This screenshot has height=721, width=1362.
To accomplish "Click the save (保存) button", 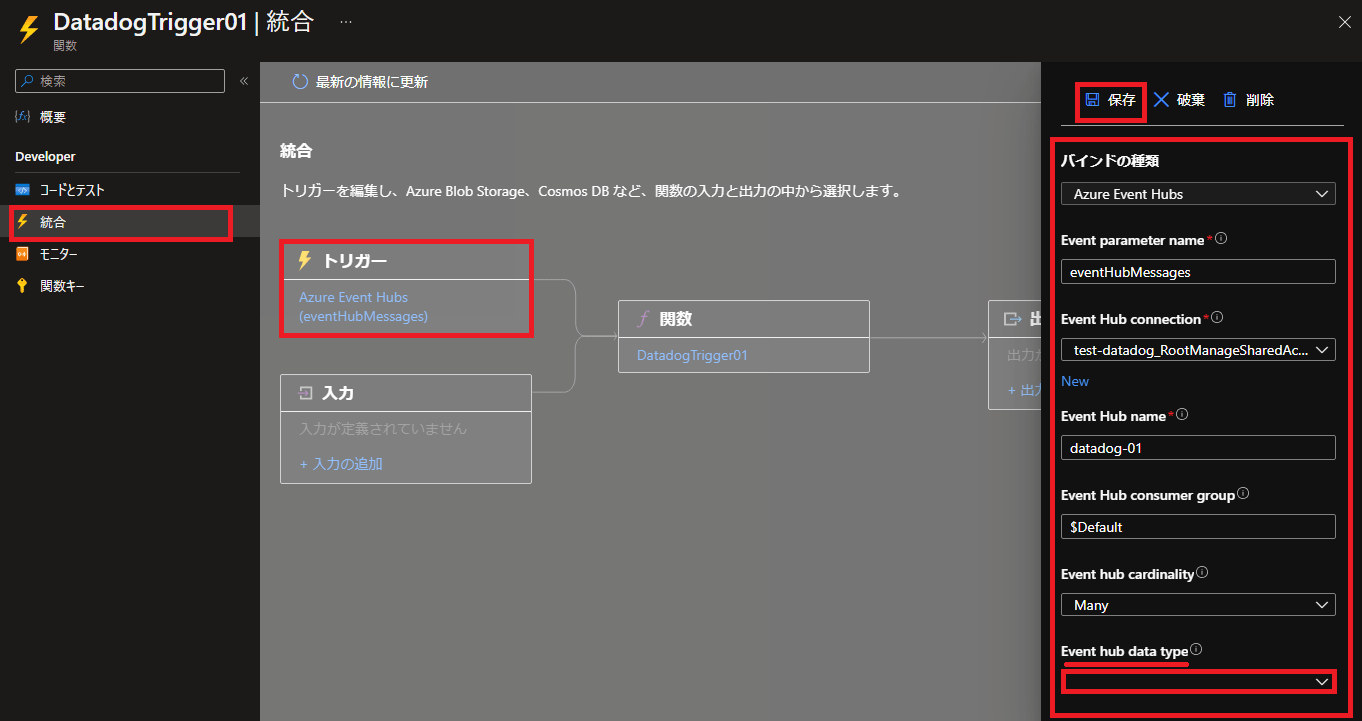I will click(1110, 100).
